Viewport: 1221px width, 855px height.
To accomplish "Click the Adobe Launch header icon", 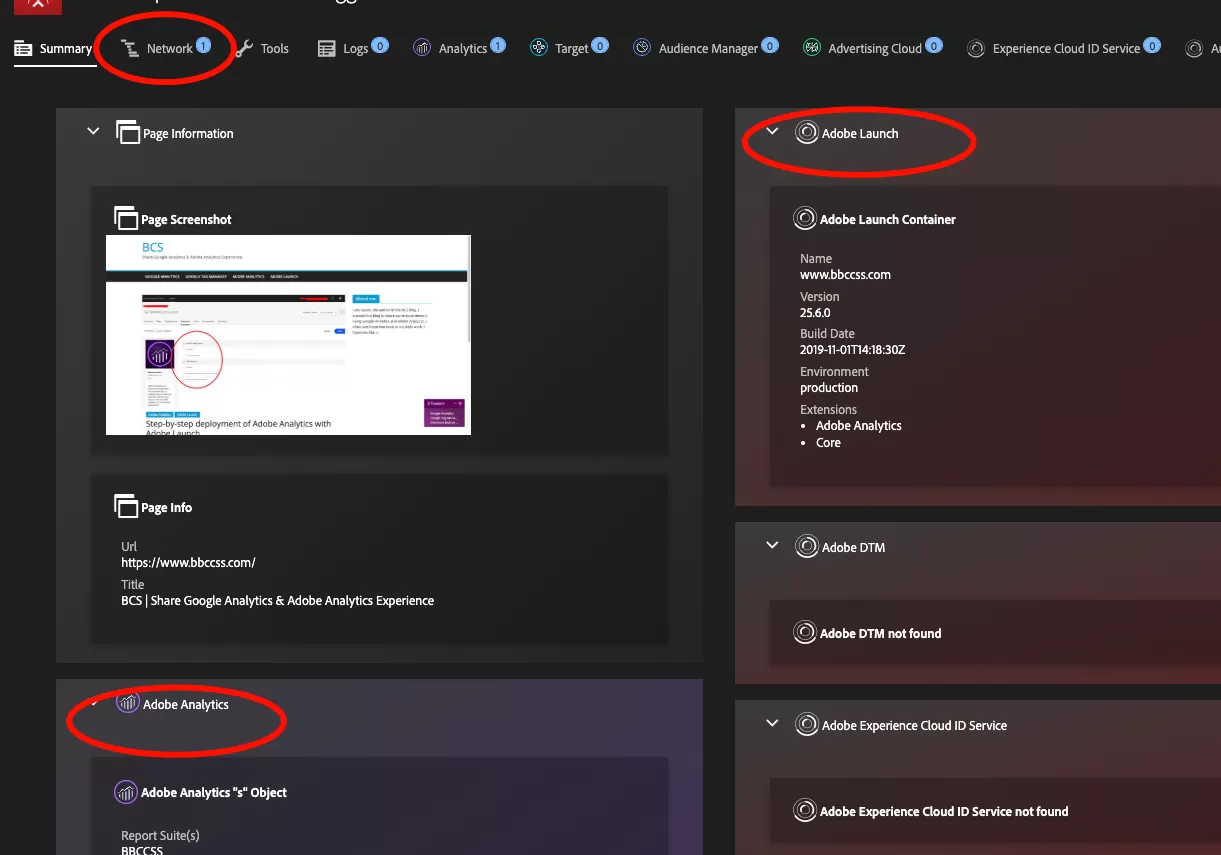I will coord(806,132).
